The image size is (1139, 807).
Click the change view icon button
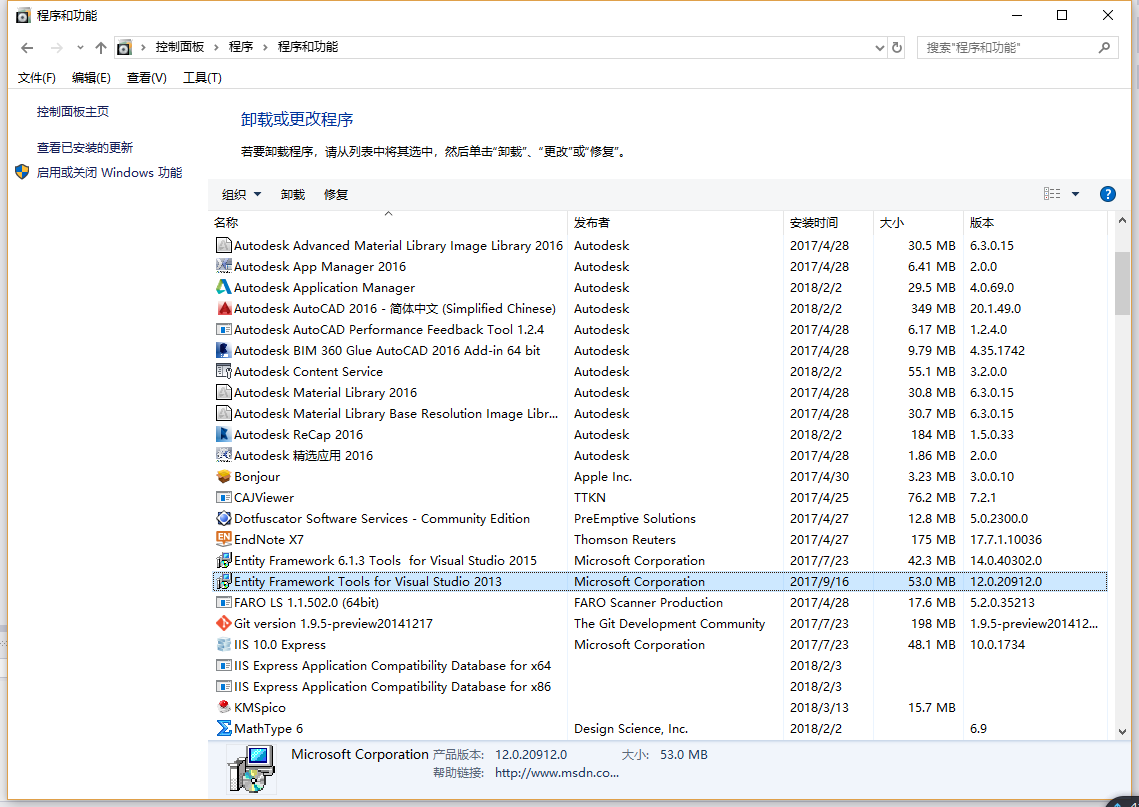[1052, 194]
